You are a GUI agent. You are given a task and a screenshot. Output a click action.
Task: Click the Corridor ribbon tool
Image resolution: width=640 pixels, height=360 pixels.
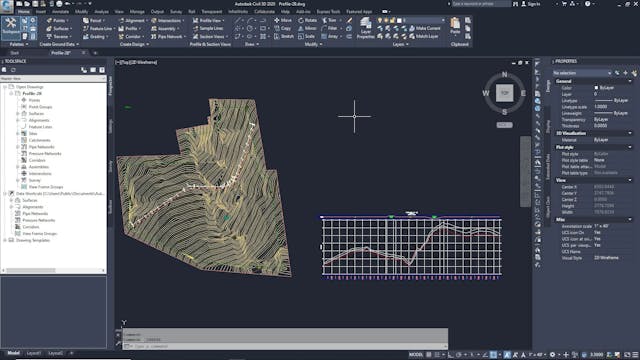coord(131,36)
